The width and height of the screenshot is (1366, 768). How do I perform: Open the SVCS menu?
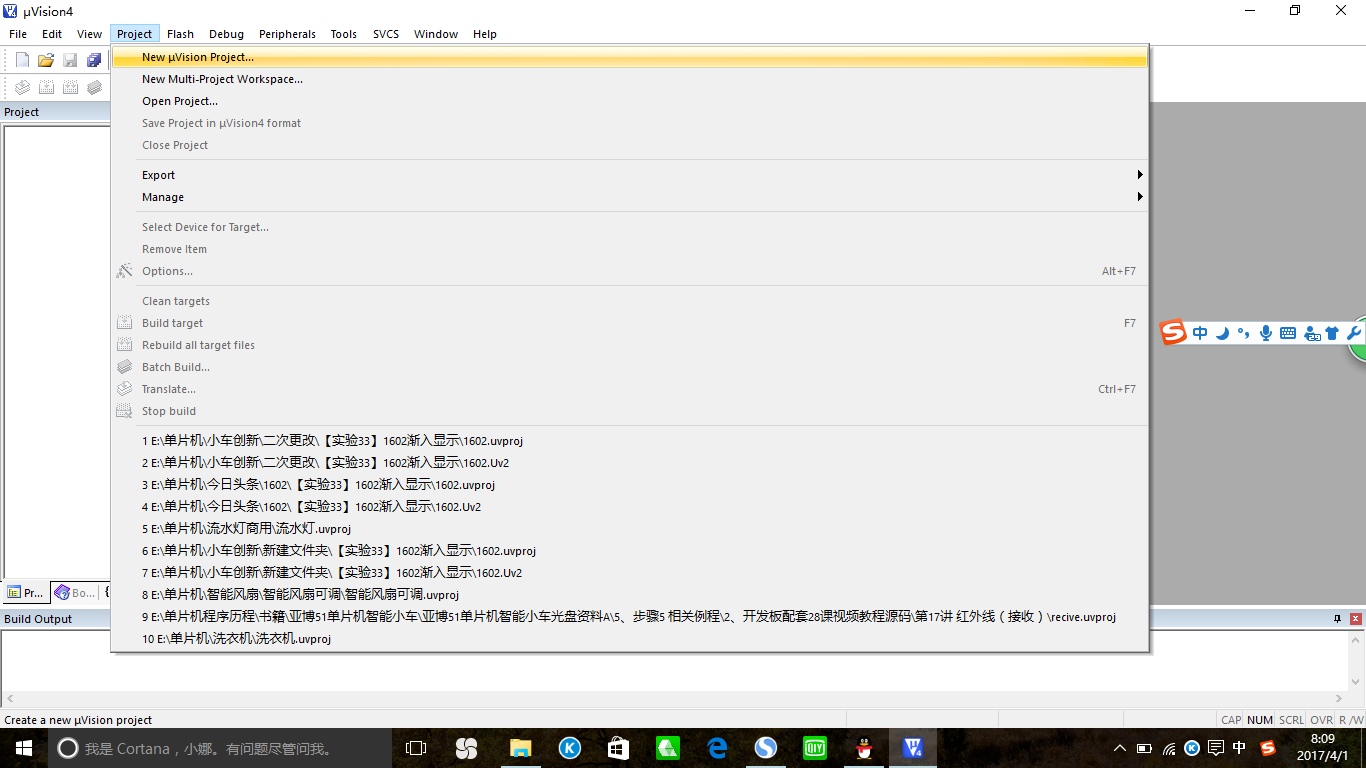pos(386,34)
